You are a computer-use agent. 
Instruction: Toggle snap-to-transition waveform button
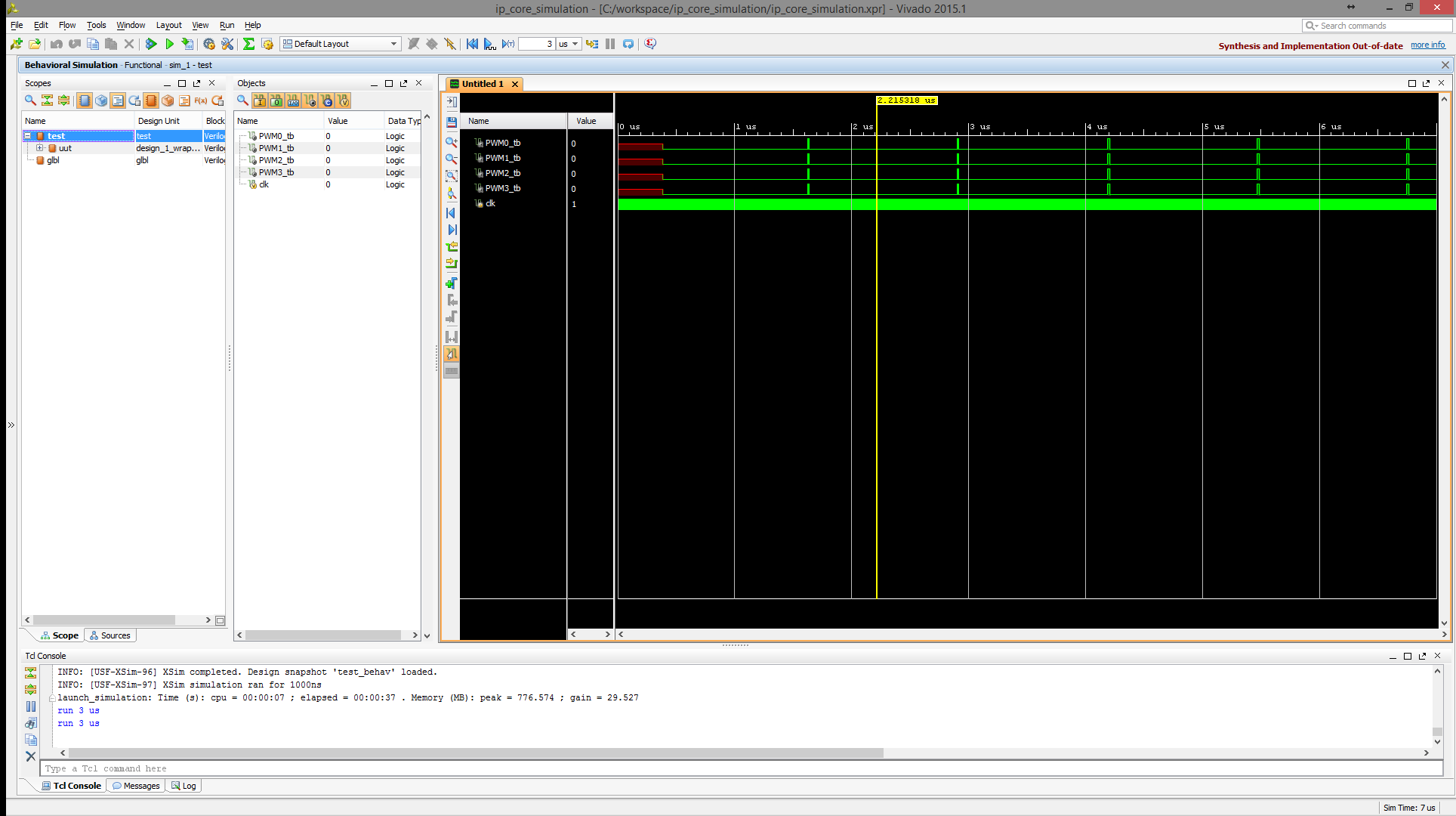click(452, 354)
